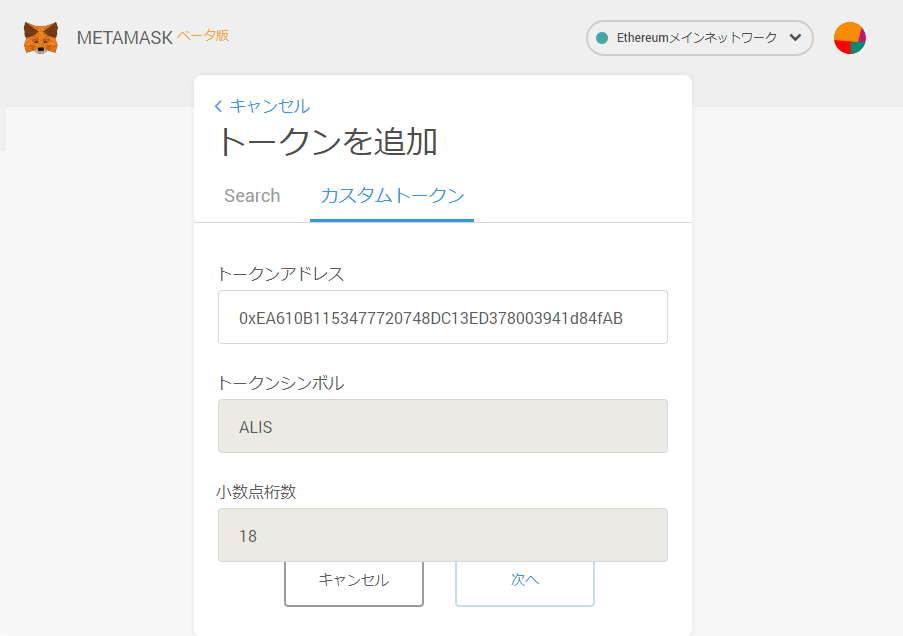The height and width of the screenshot is (636, 903).
Task: Click the キャンセル link at the top
Action: point(269,106)
